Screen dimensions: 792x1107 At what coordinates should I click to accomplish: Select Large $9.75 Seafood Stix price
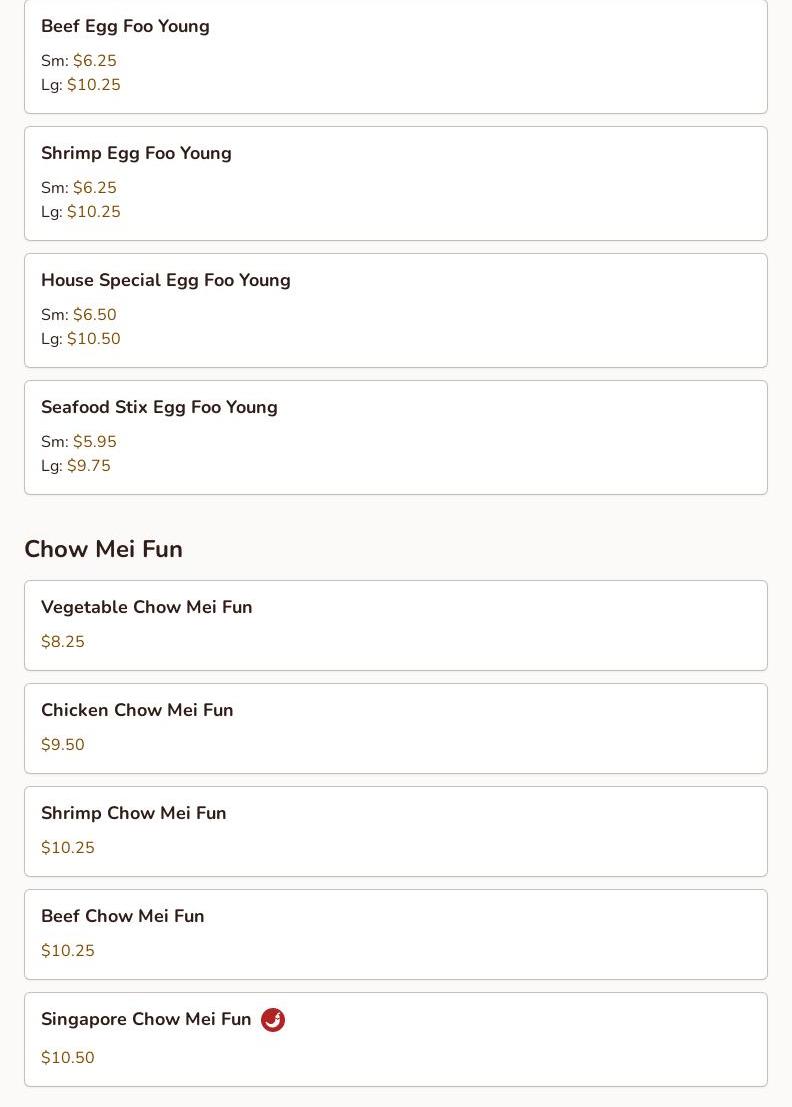[88, 466]
